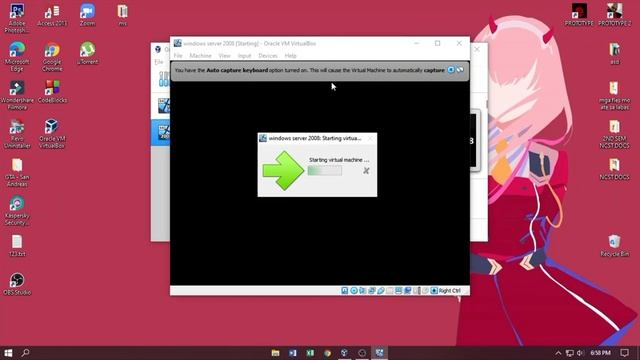Switch to Excel on the taskbar

310,353
